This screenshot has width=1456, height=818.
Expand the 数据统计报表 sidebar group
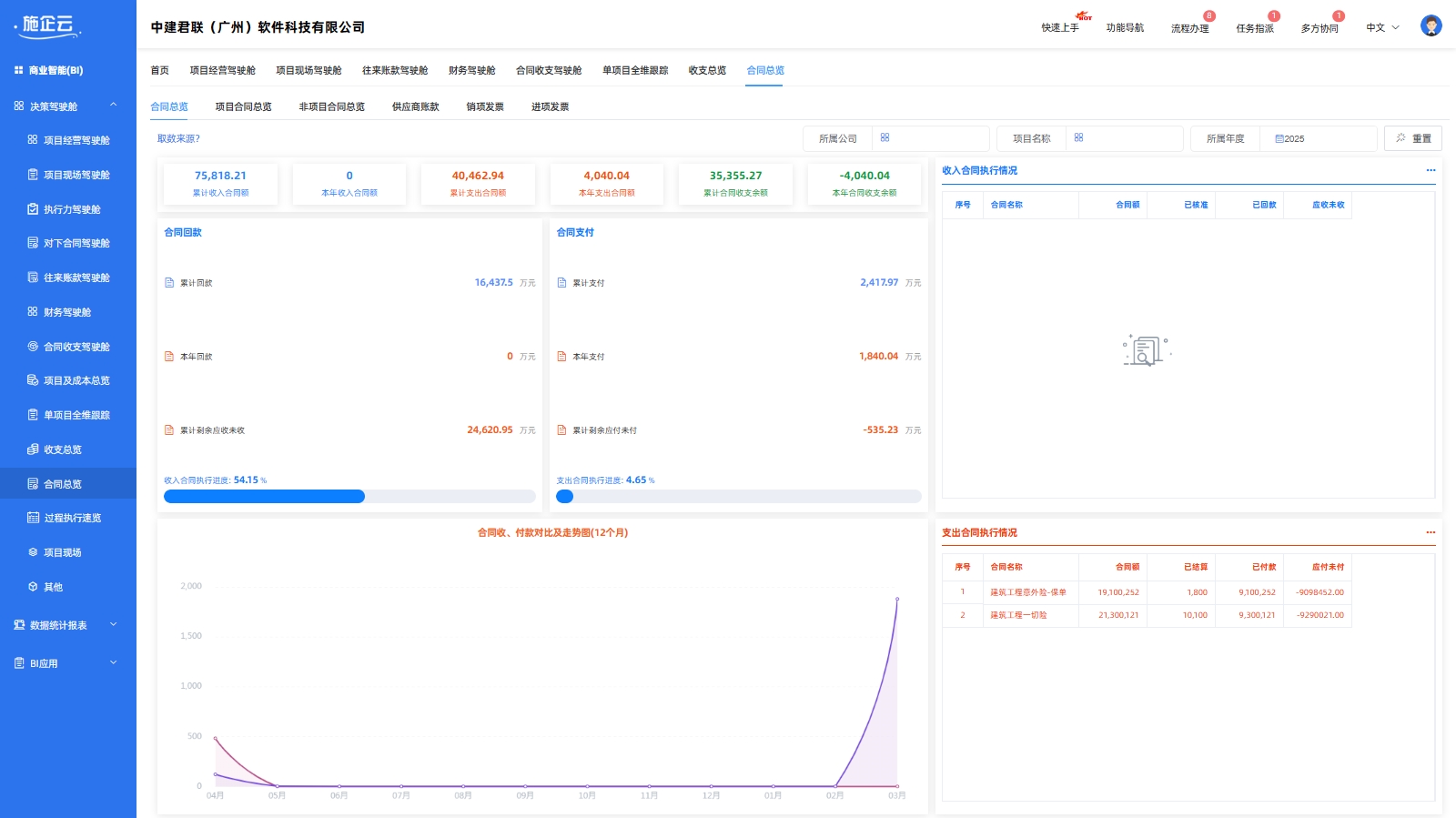68,625
